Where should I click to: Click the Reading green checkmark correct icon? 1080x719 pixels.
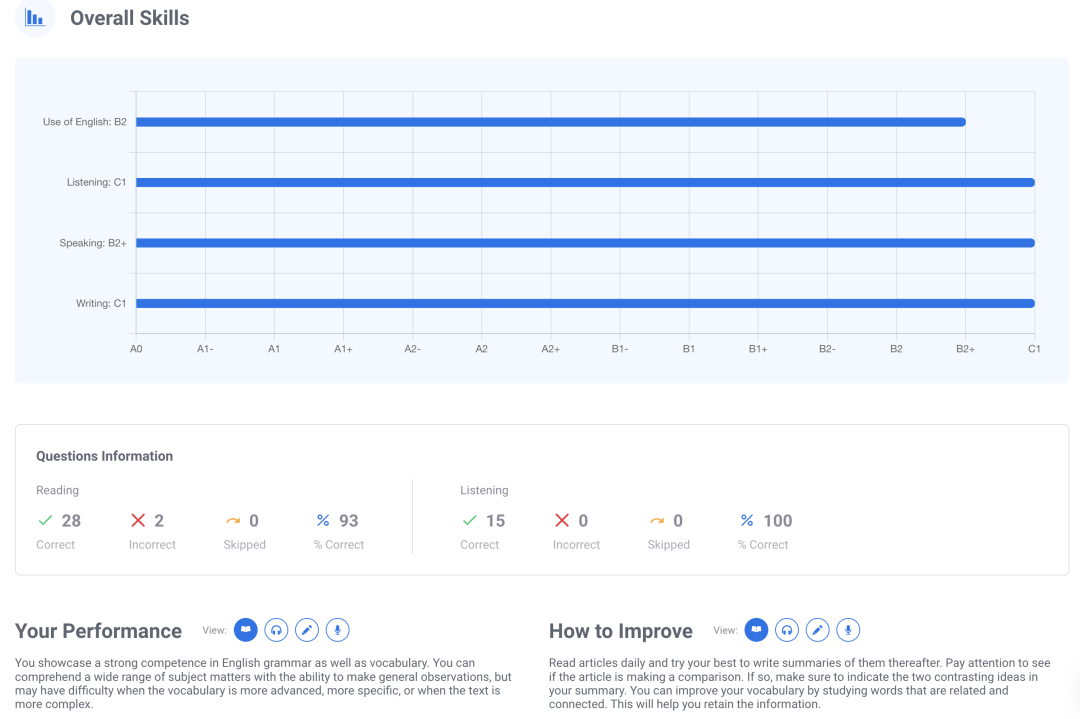coord(45,520)
